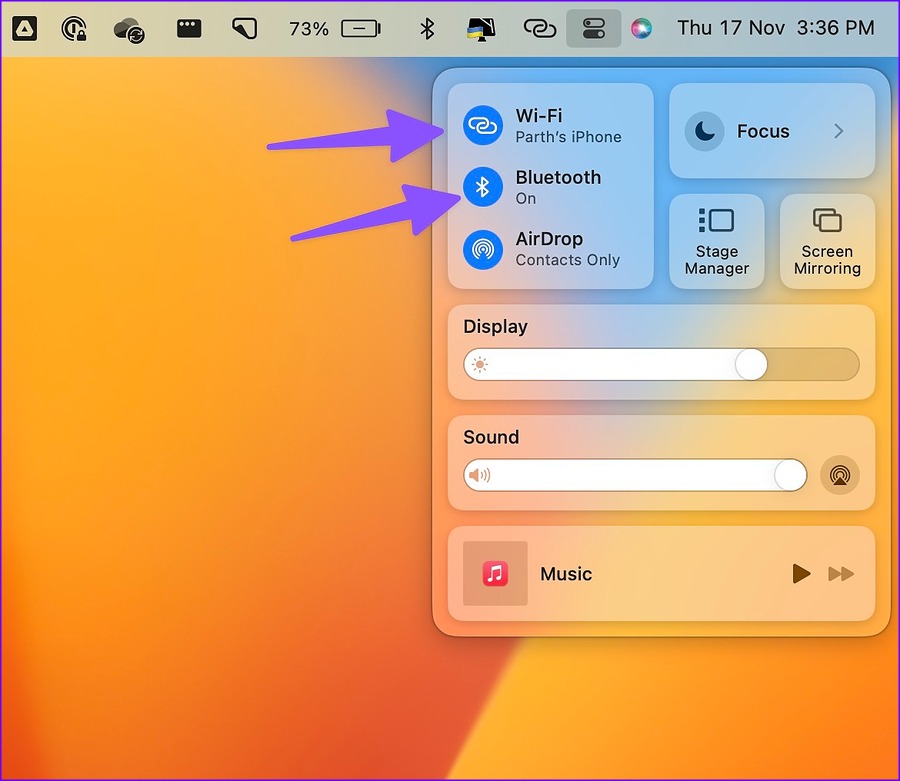Open Sound settings by its heading

(491, 437)
